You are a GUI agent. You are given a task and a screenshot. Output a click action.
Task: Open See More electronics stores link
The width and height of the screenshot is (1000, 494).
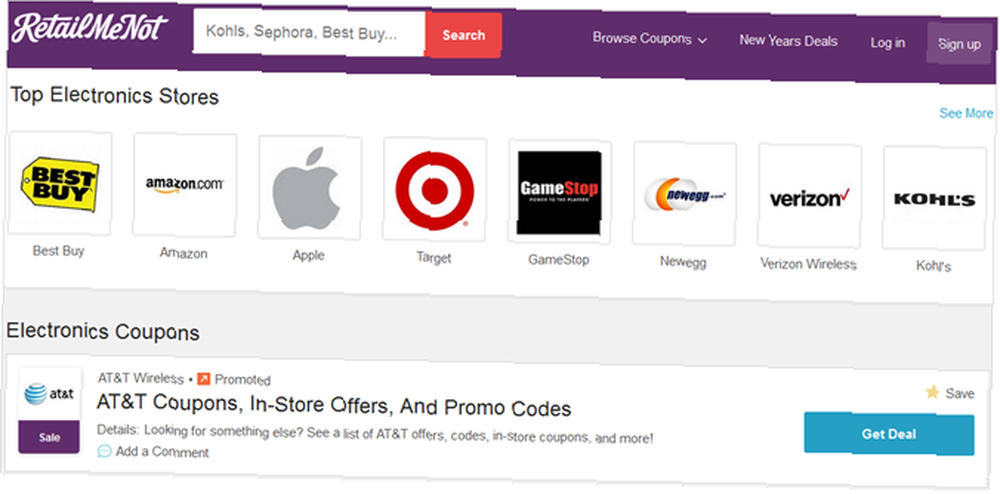[966, 113]
